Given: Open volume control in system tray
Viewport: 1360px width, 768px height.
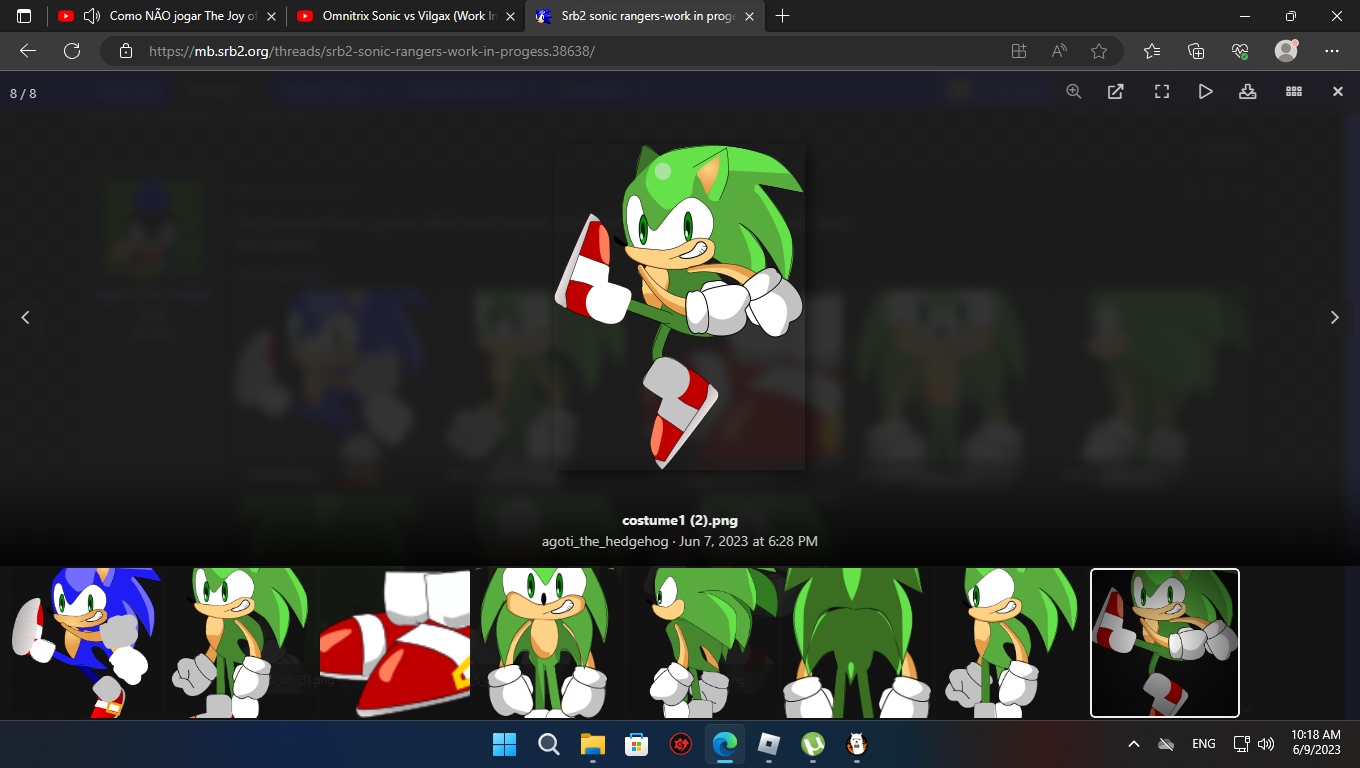Looking at the screenshot, I should click(1266, 744).
